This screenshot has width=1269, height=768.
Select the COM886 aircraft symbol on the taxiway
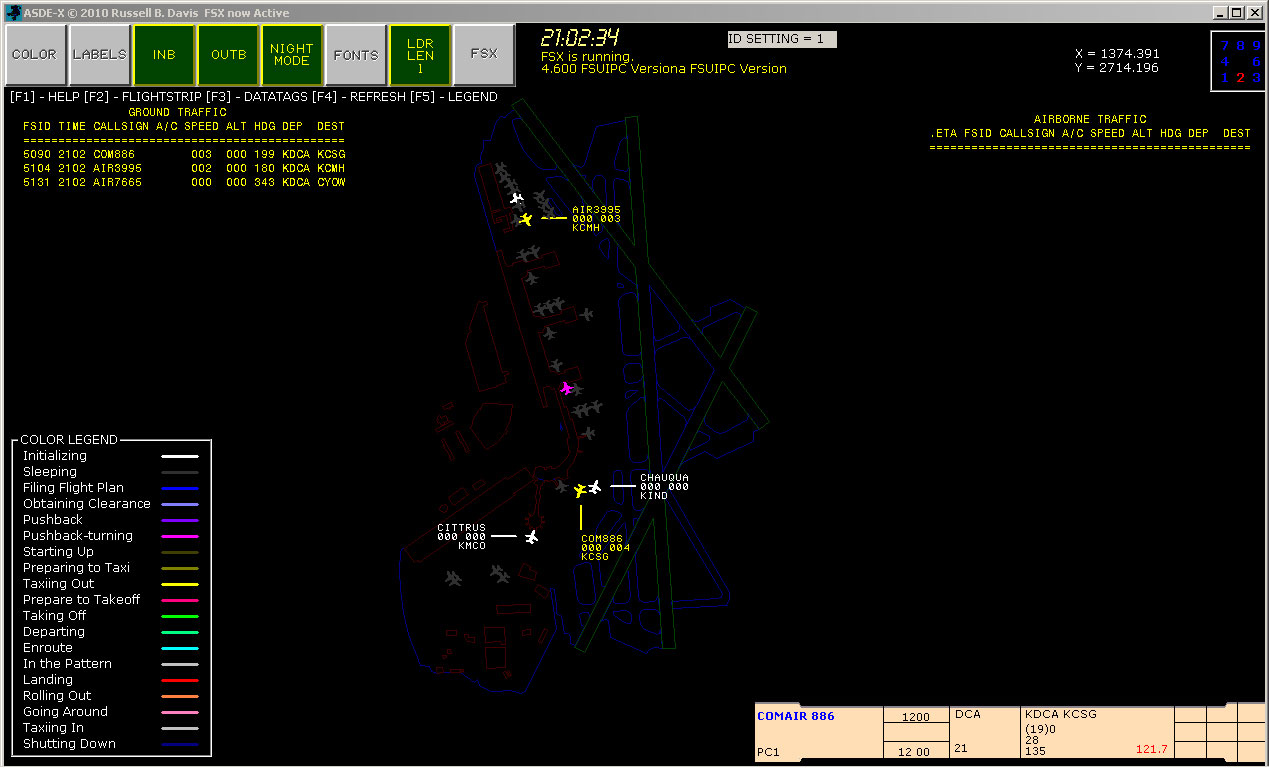pyautogui.click(x=579, y=489)
